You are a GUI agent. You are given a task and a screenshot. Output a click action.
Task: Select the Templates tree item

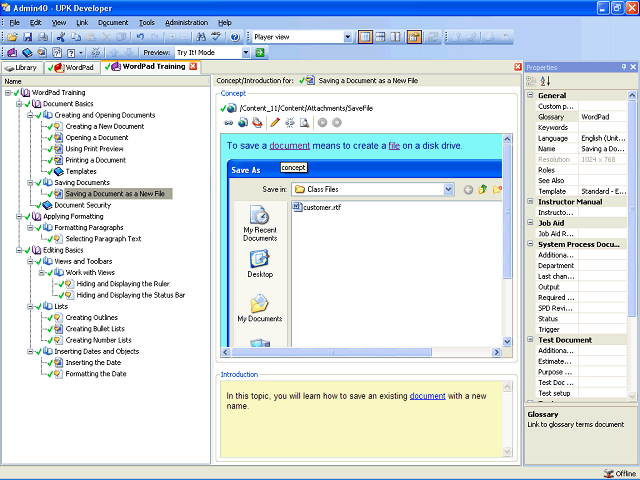coord(81,171)
